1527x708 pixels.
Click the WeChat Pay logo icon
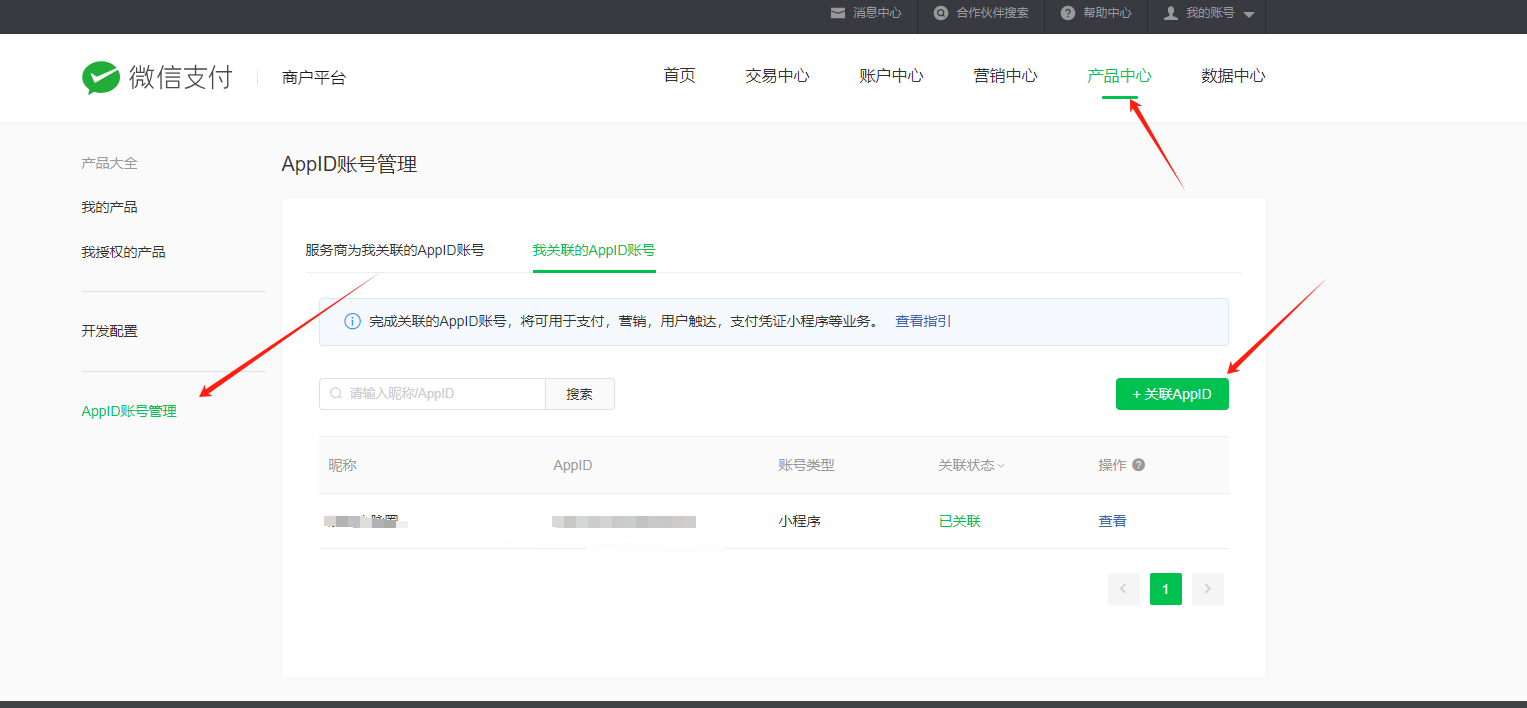[x=101, y=77]
